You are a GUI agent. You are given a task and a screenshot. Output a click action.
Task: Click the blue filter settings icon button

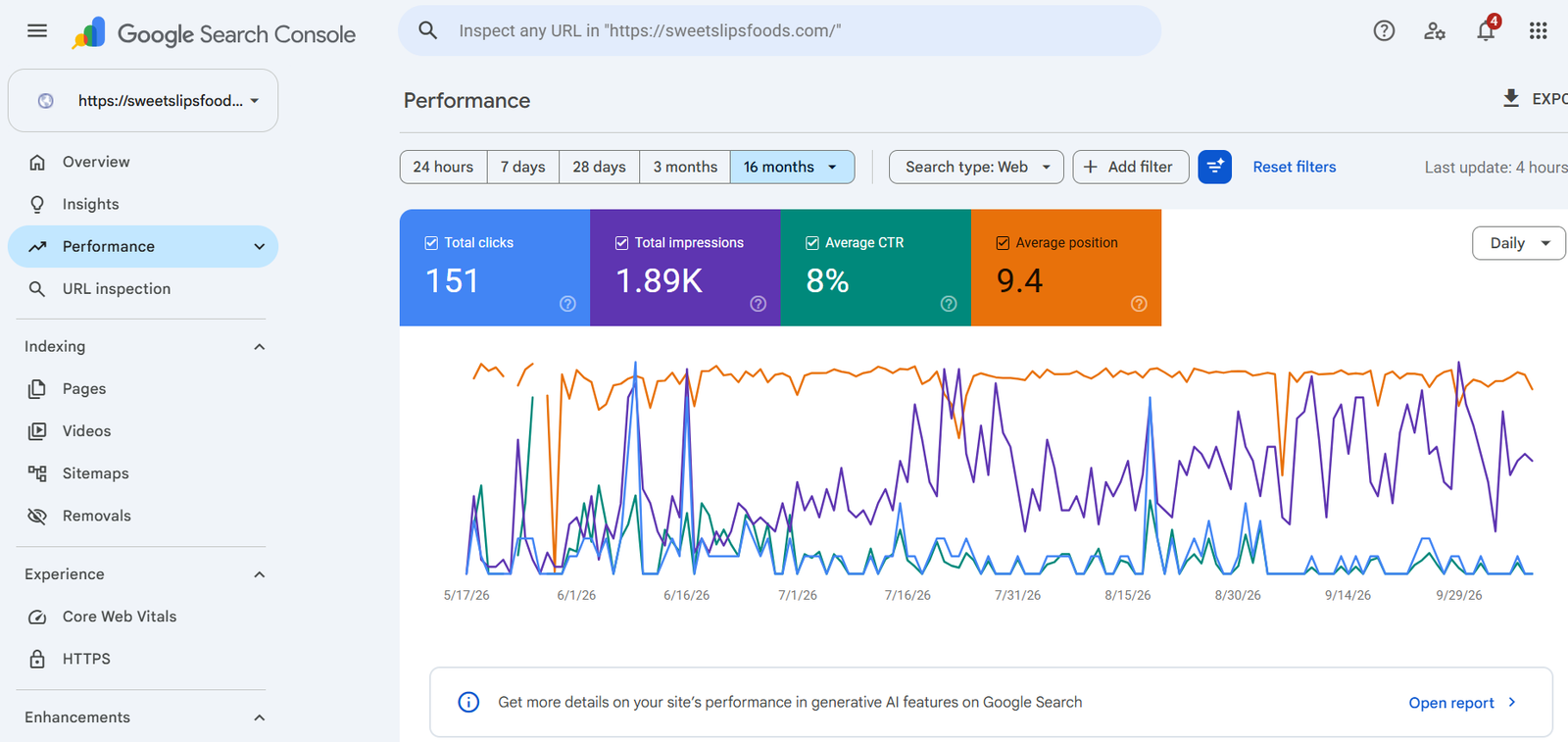click(x=1215, y=167)
